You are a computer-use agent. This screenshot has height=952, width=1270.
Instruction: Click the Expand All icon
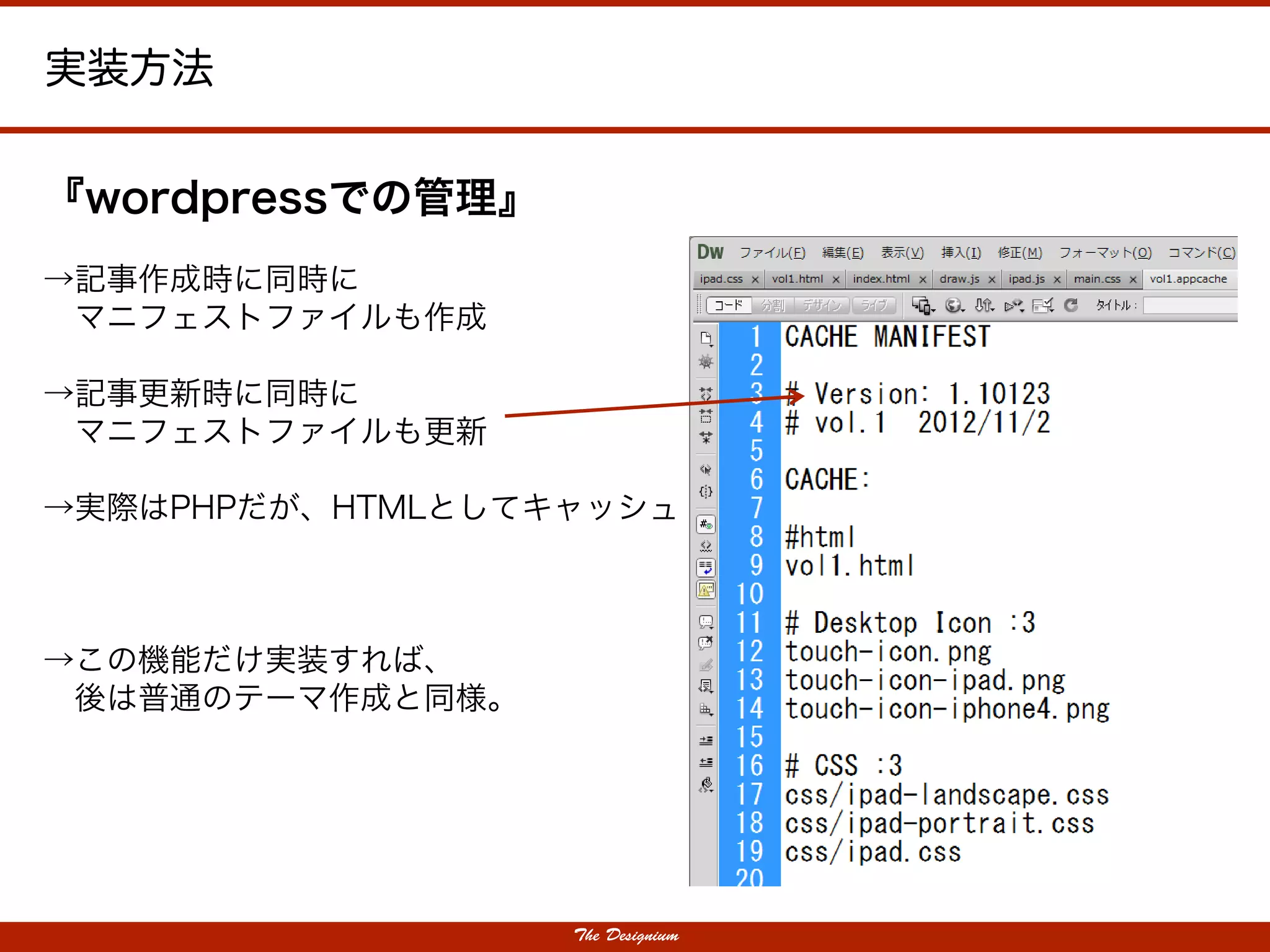(706, 438)
